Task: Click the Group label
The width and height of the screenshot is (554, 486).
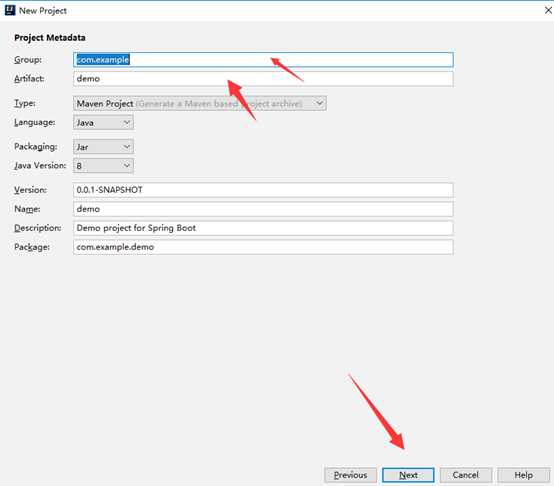Action: pos(28,60)
